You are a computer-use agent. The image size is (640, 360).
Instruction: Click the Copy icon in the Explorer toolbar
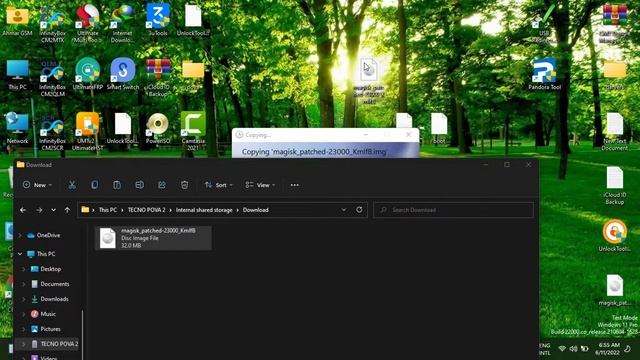pyautogui.click(x=94, y=185)
